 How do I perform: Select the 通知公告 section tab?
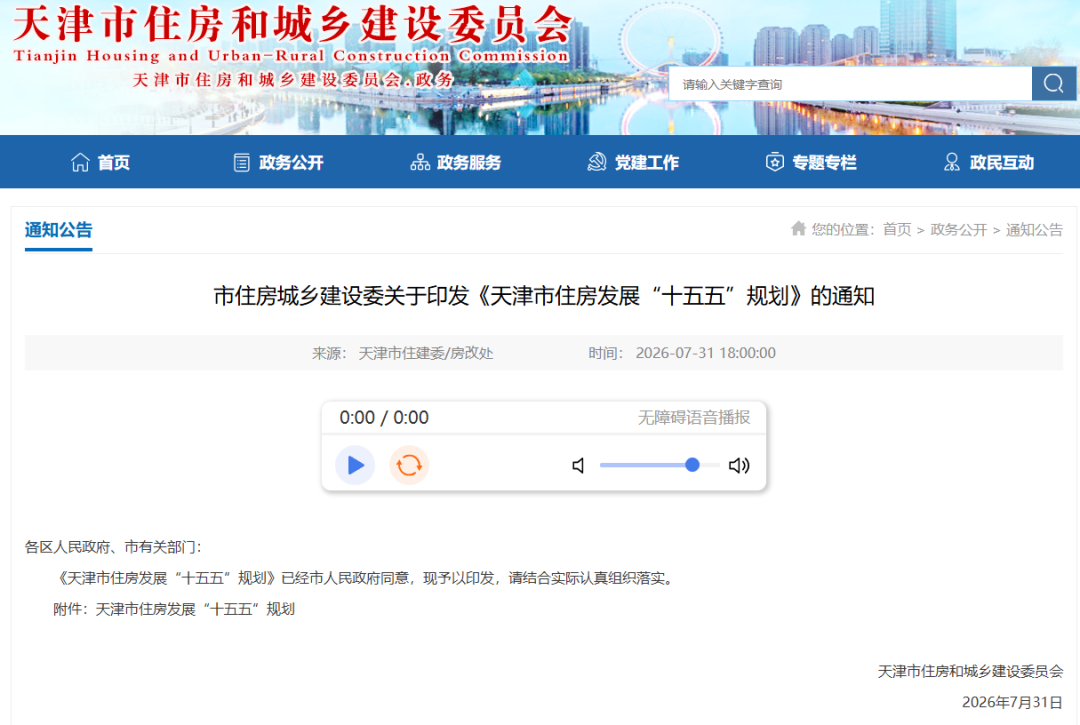[x=59, y=230]
